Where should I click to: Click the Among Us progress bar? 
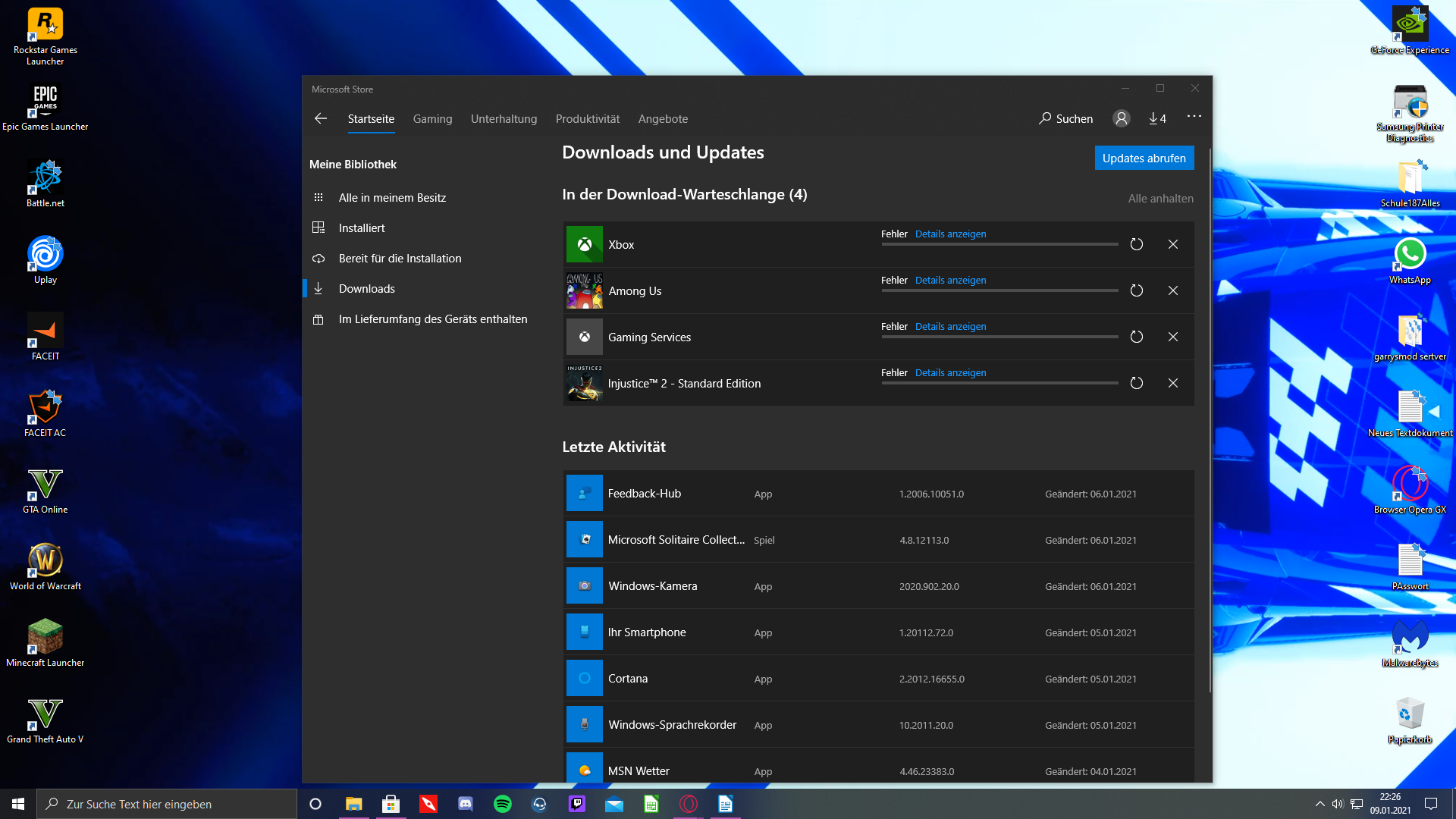point(999,290)
